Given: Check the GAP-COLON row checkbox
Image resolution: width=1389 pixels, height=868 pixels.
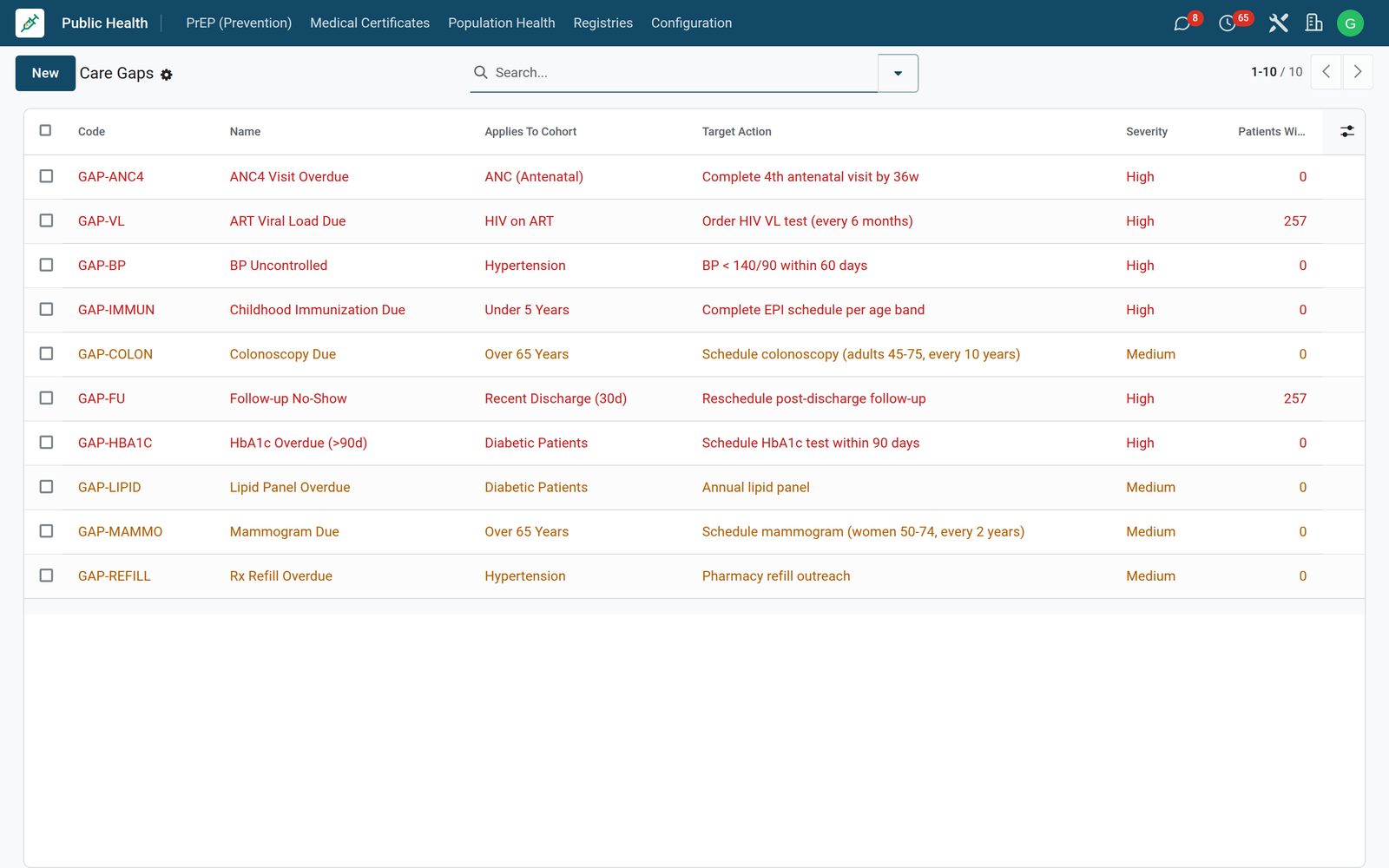Looking at the screenshot, I should [x=46, y=353].
